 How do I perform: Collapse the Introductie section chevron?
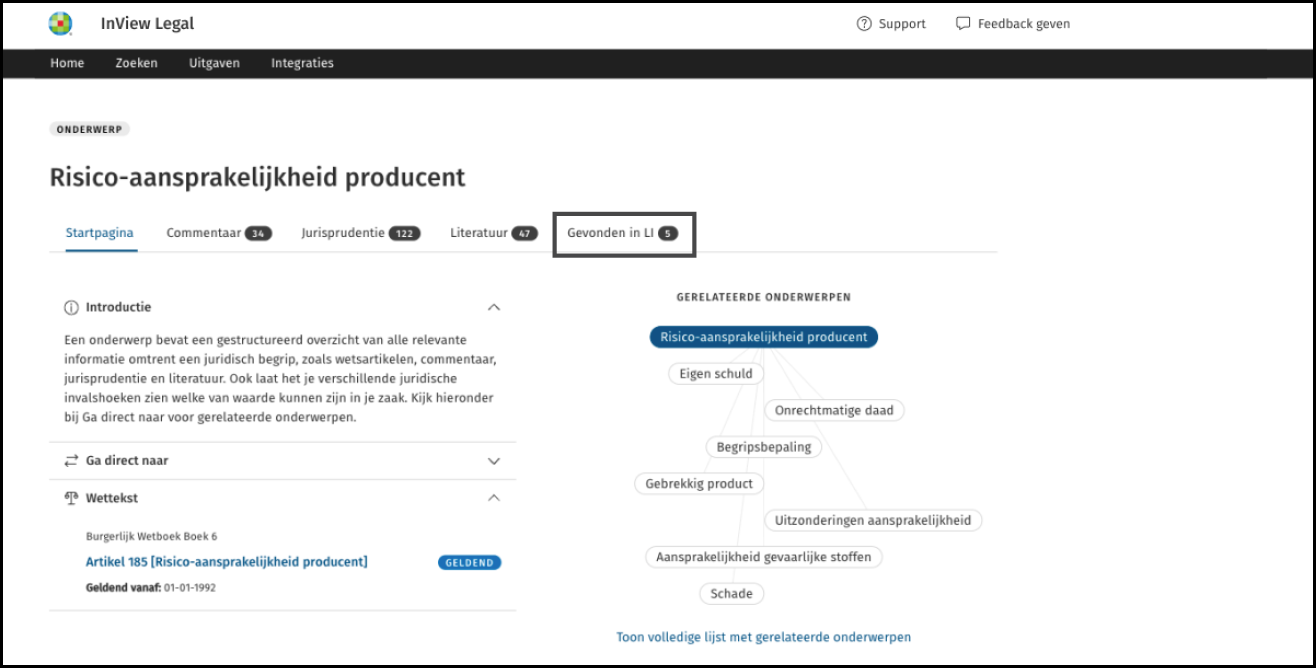(x=493, y=308)
